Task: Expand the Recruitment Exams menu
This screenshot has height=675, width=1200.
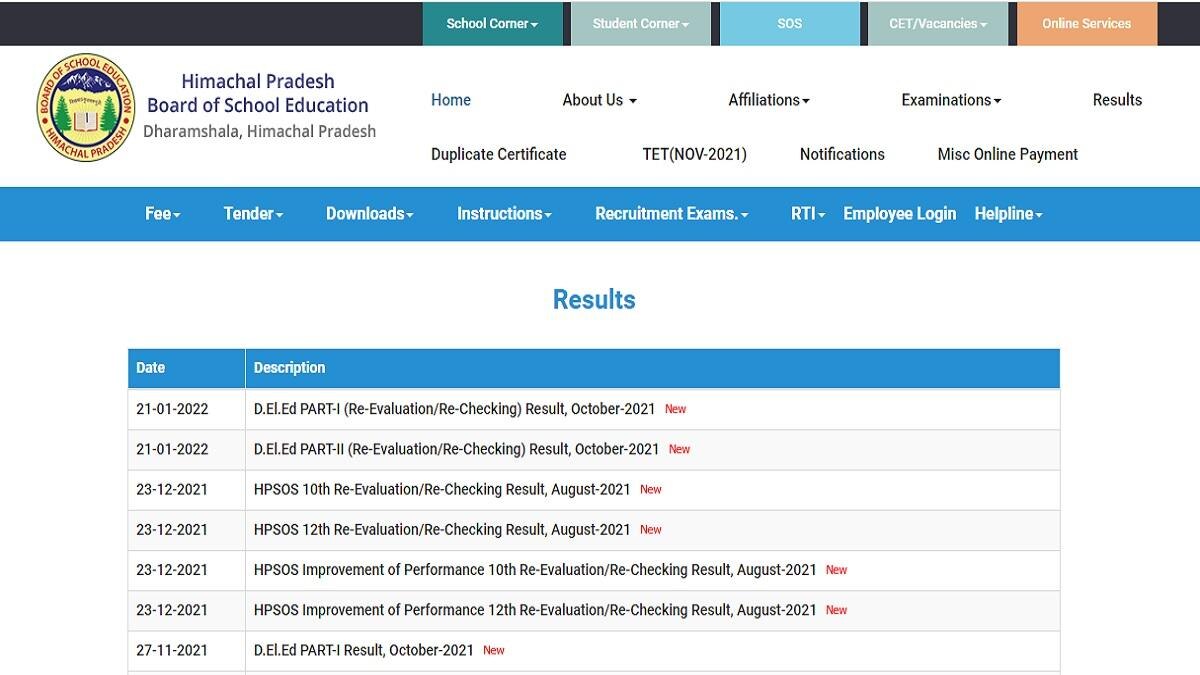Action: point(670,213)
